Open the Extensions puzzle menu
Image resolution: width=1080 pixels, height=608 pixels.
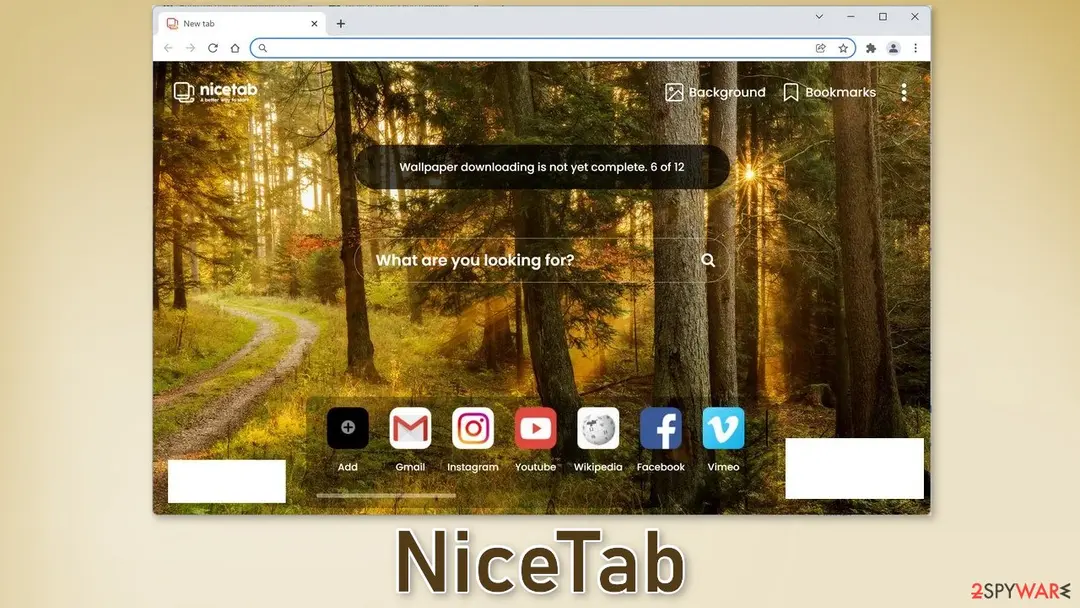[x=871, y=48]
